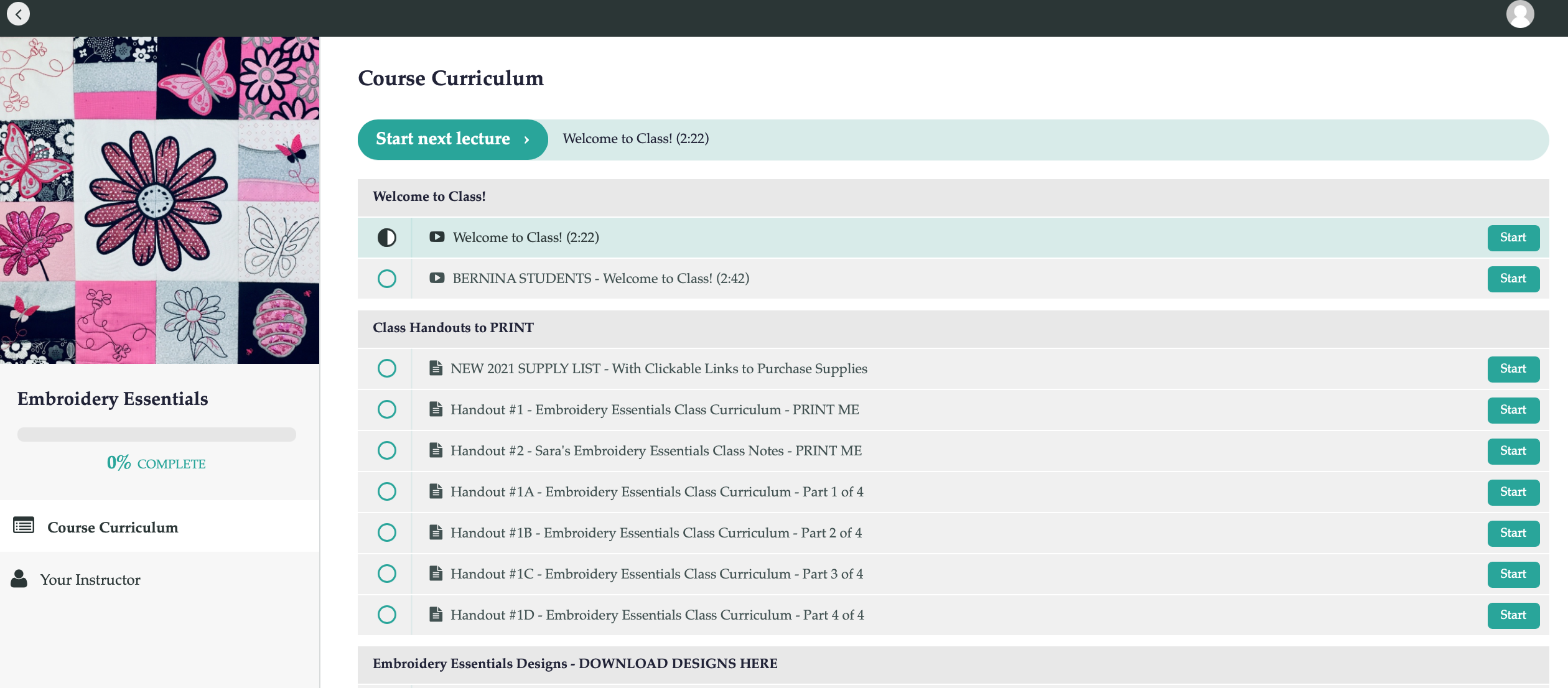This screenshot has height=688, width=1568.
Task: Click the back arrow icon in header
Action: click(19, 14)
